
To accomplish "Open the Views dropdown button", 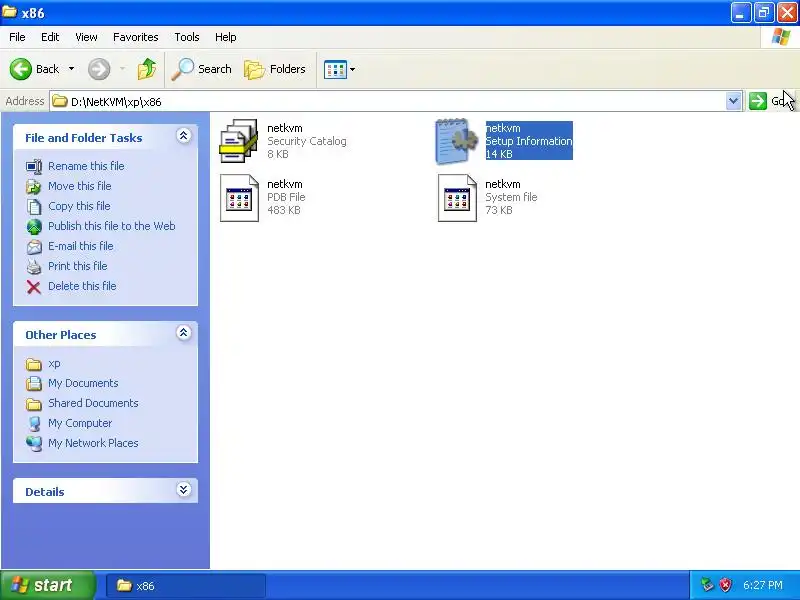I will coord(339,69).
